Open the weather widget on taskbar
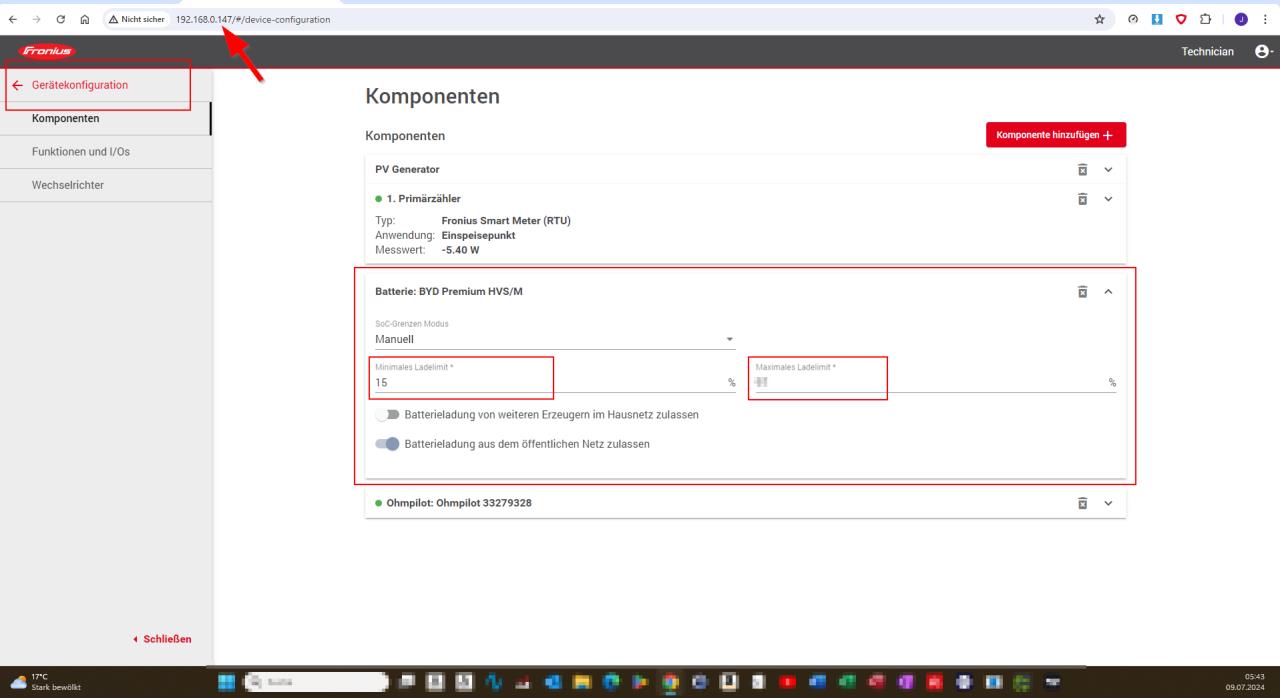Viewport: 1280px width, 698px height. [44, 683]
